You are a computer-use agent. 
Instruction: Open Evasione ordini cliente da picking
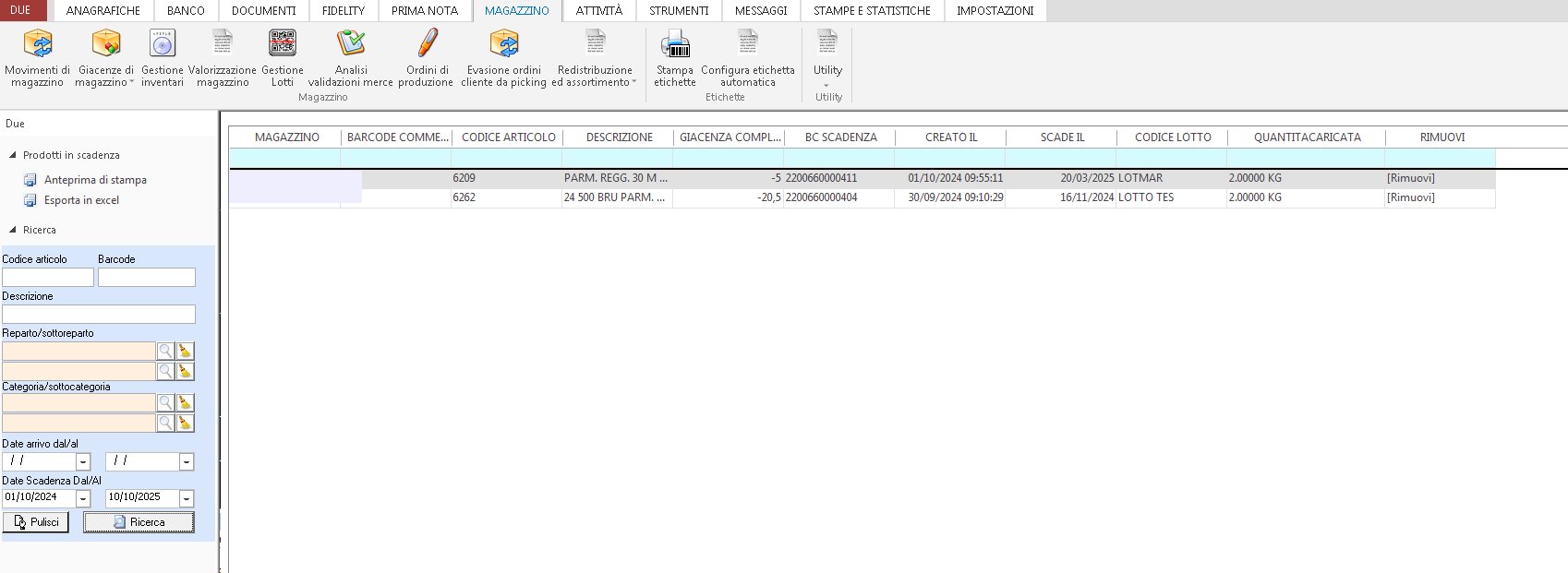pyautogui.click(x=504, y=58)
